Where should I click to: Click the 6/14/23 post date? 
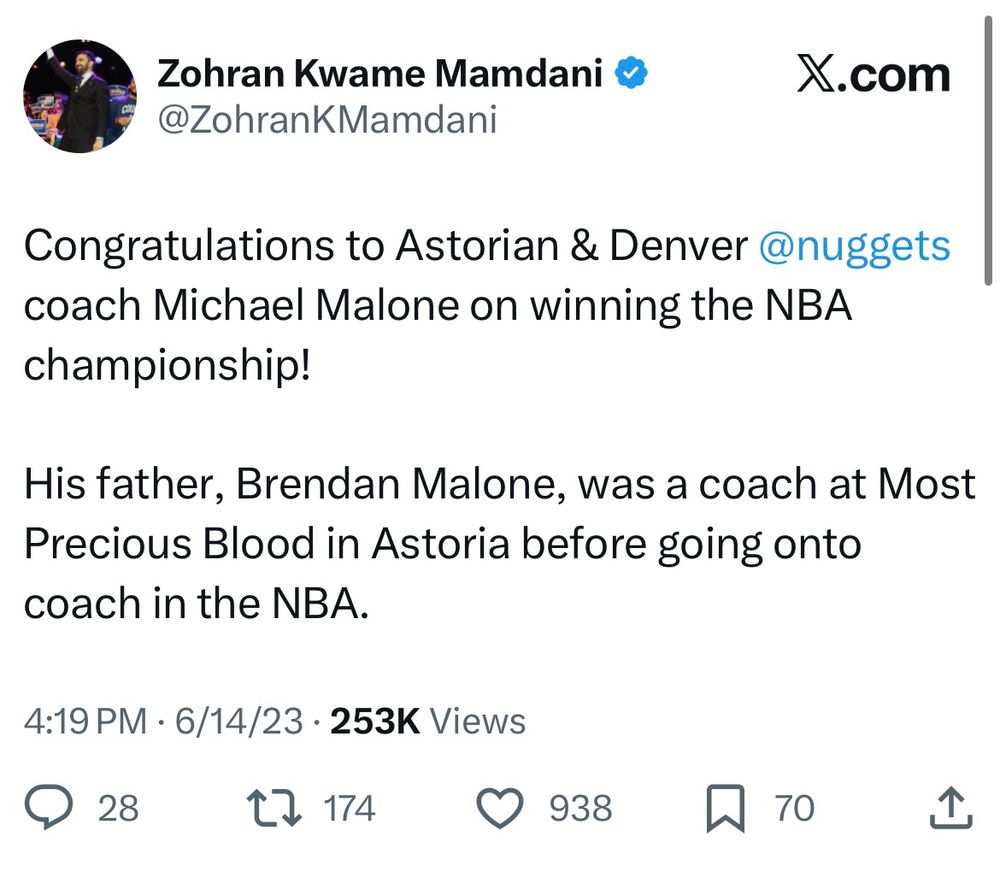click(238, 720)
